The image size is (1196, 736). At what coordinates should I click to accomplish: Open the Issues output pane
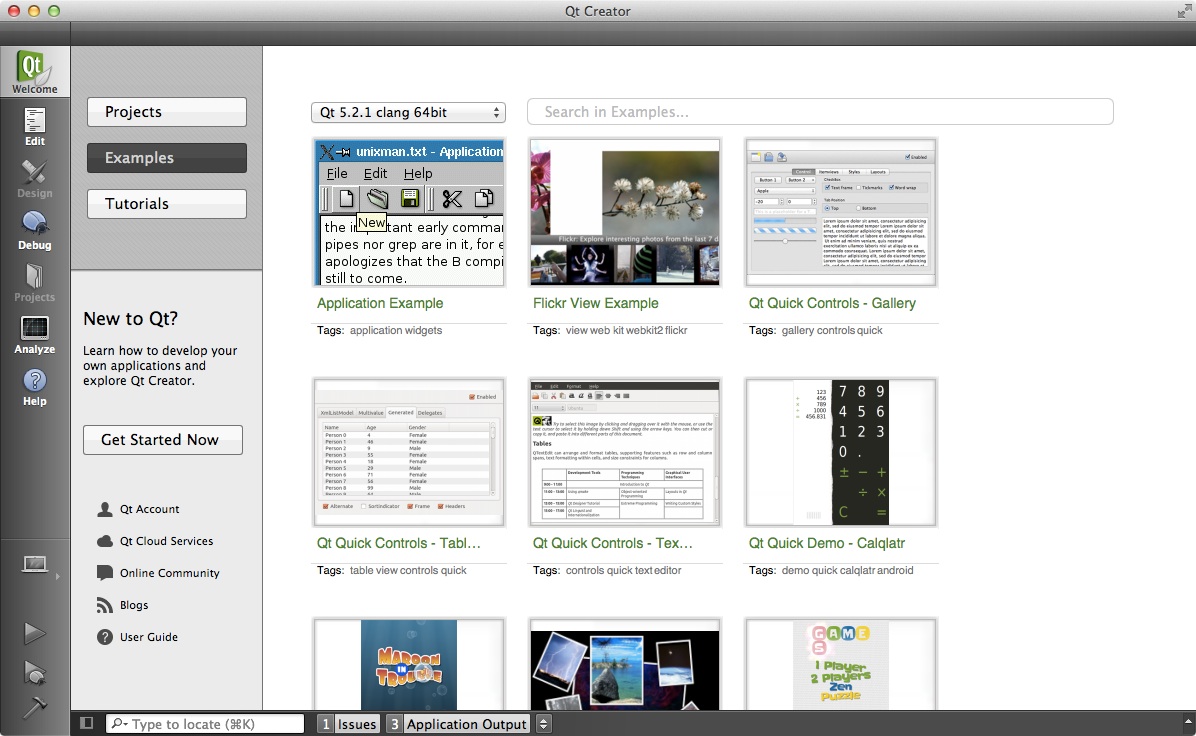(x=349, y=724)
